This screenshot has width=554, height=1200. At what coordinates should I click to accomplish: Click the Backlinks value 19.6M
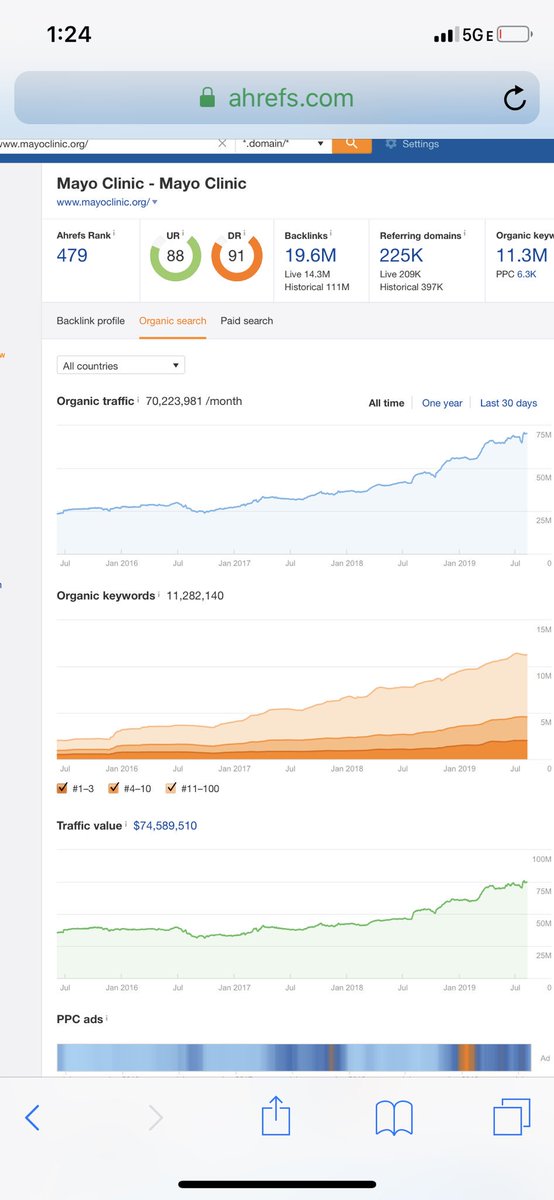[310, 256]
